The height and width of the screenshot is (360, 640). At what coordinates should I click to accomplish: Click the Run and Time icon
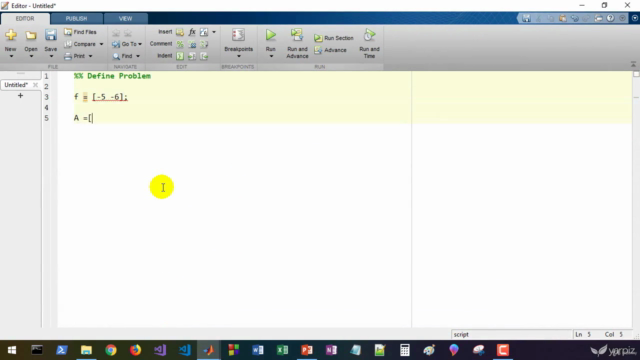[x=369, y=35]
